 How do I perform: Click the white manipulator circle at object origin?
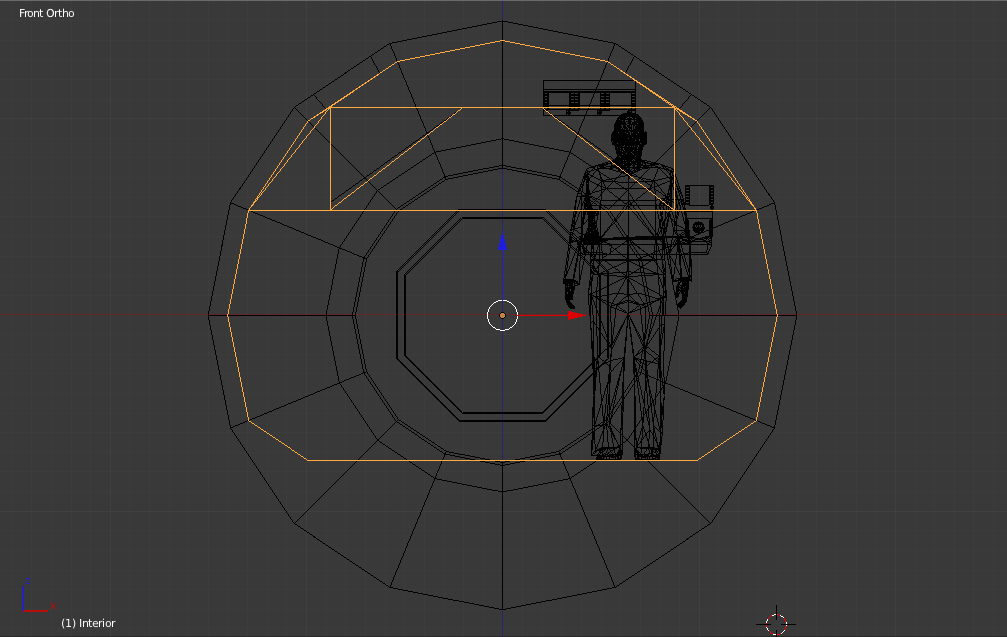(x=502, y=315)
